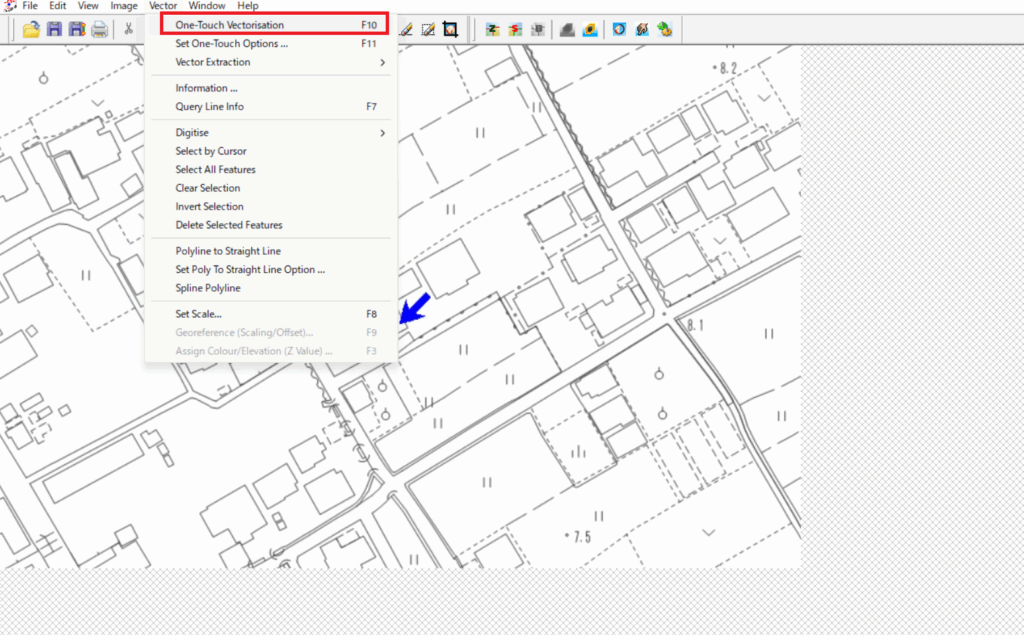This screenshot has height=635, width=1024.
Task: Click the yellow polygon vector icon
Action: click(590, 29)
